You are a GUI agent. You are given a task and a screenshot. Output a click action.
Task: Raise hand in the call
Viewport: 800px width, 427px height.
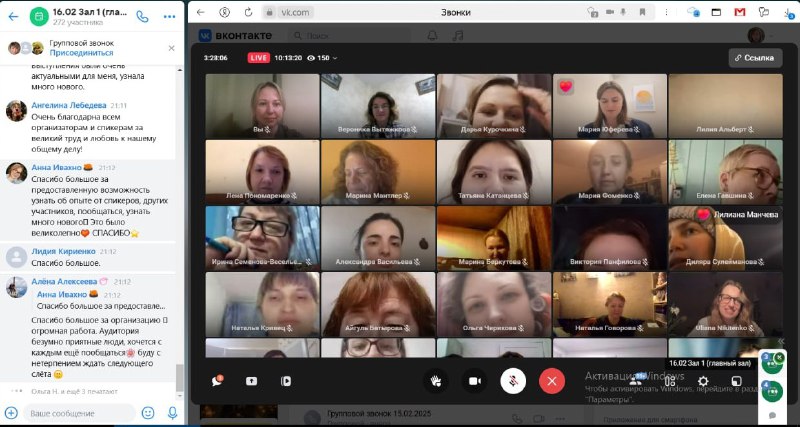[x=436, y=381]
